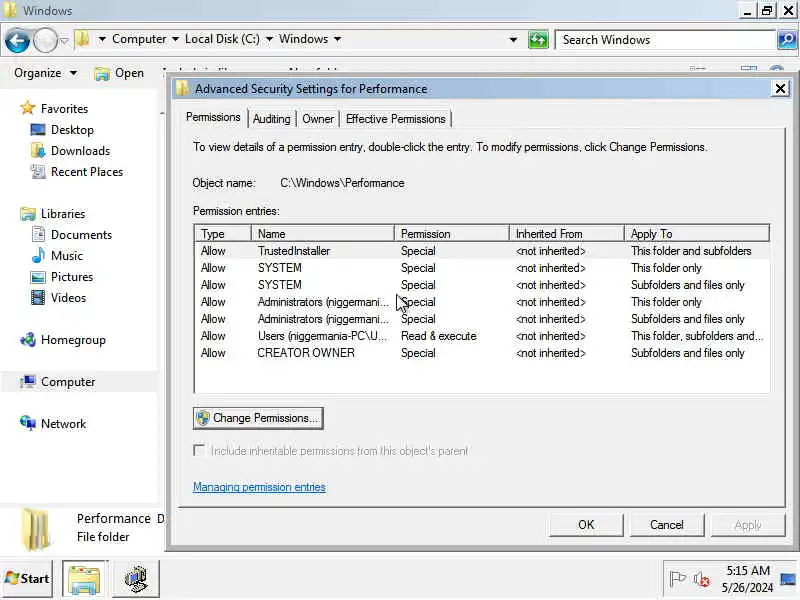Click the Search Windows input field
800x600 pixels.
tap(665, 40)
